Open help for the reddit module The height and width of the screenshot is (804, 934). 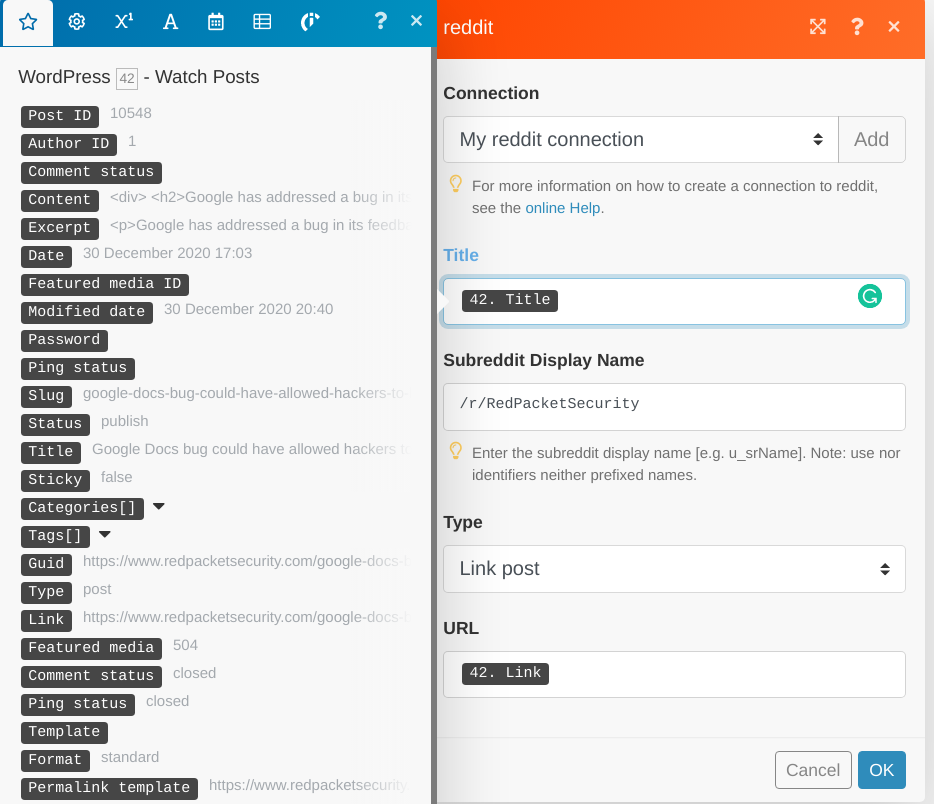click(857, 27)
